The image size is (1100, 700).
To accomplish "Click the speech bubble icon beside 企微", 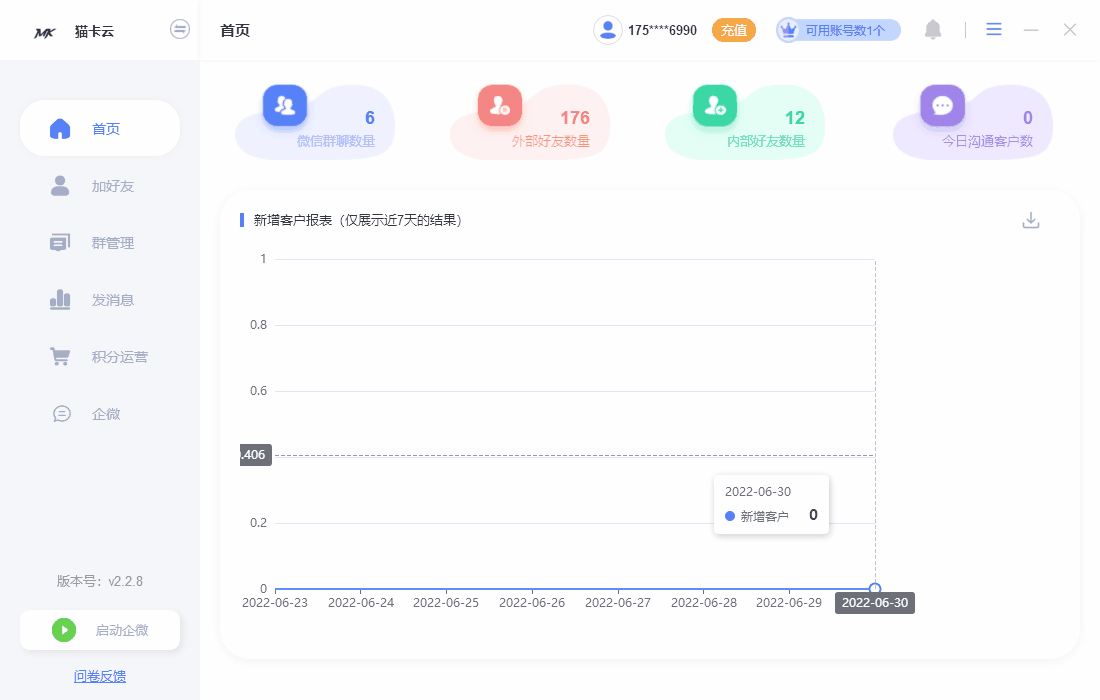I will click(62, 414).
